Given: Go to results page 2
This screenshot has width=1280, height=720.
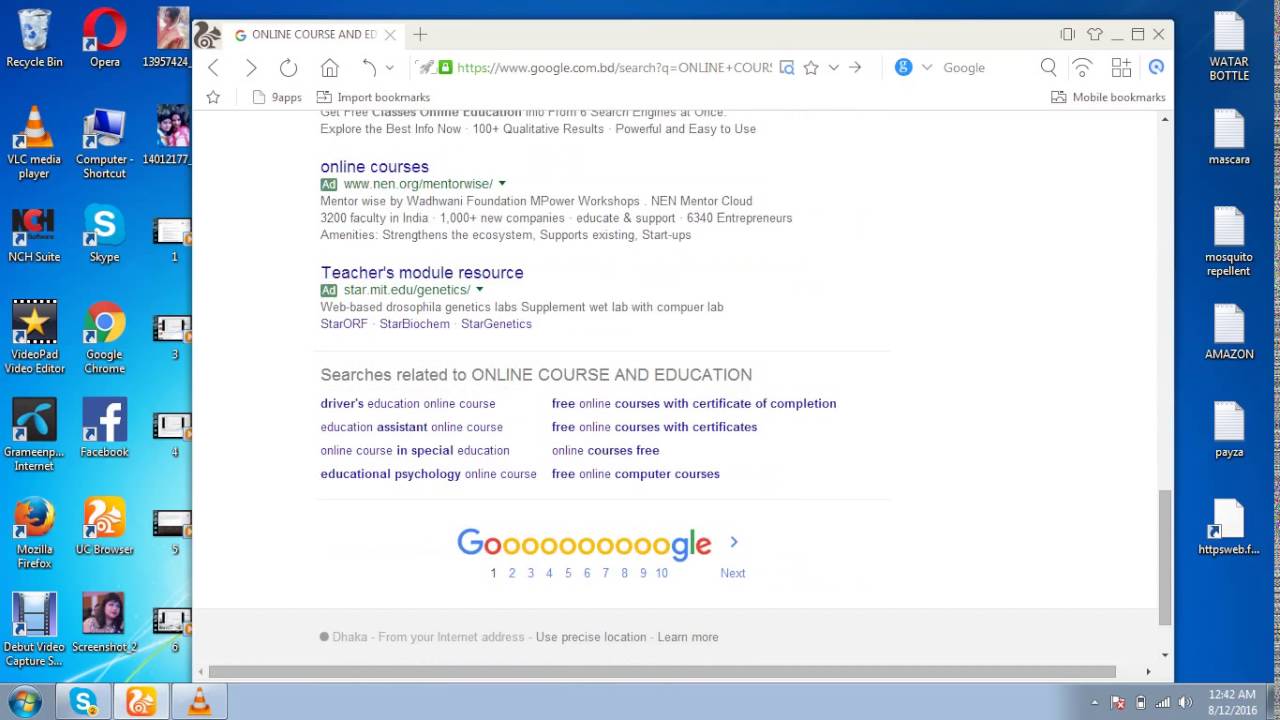Looking at the screenshot, I should (x=511, y=573).
